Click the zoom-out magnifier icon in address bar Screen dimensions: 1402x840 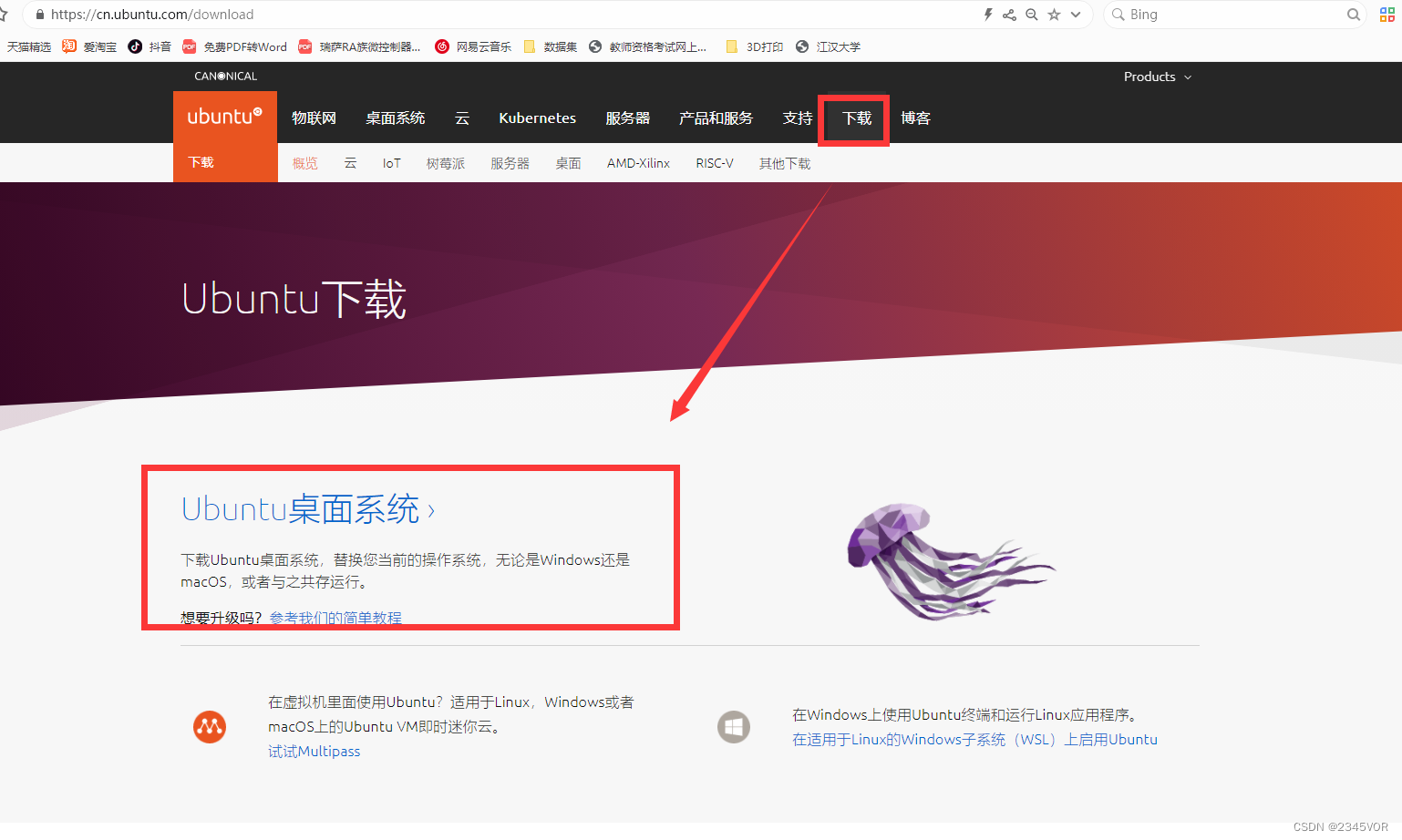click(1032, 15)
